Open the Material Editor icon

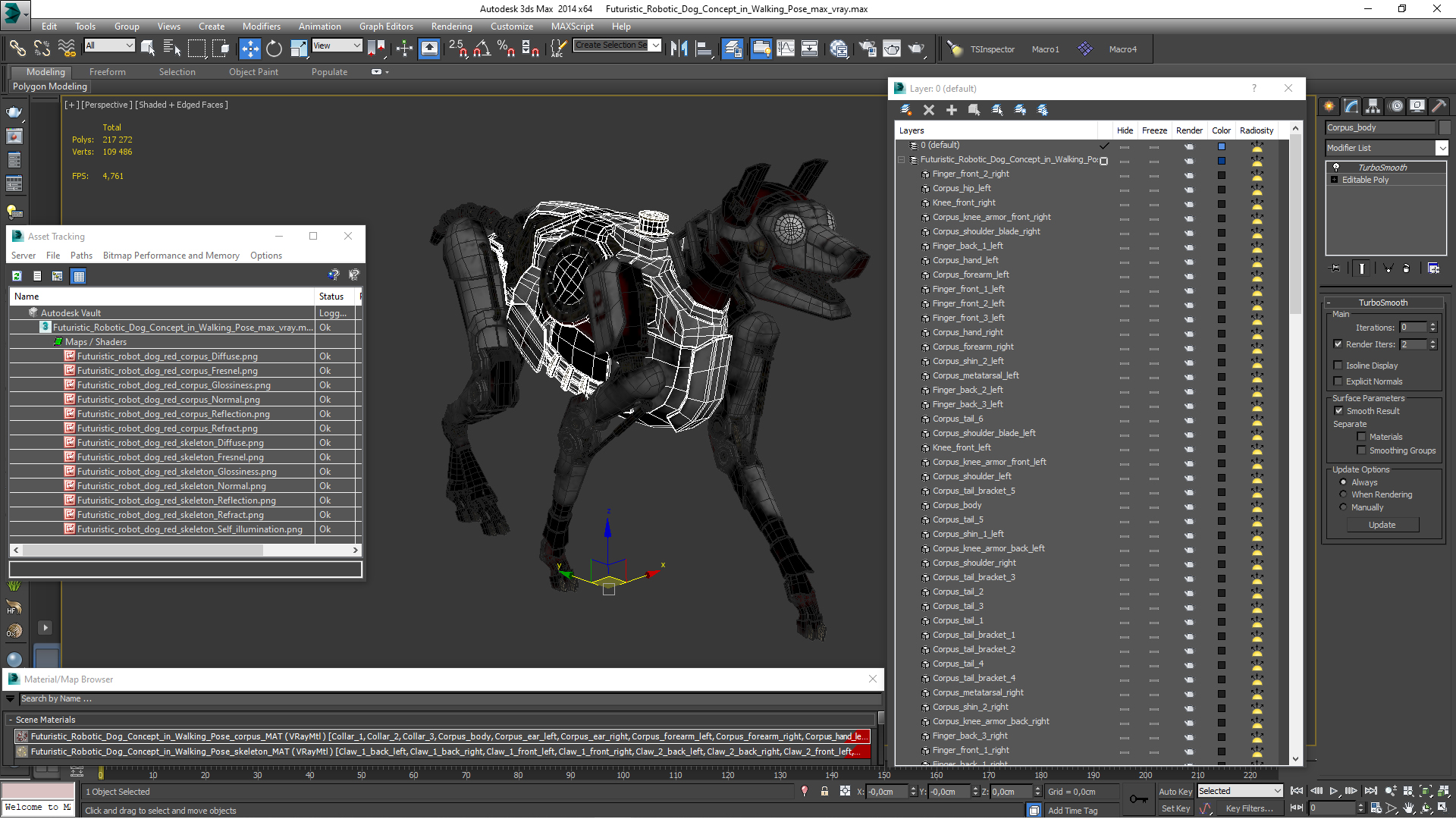838,49
